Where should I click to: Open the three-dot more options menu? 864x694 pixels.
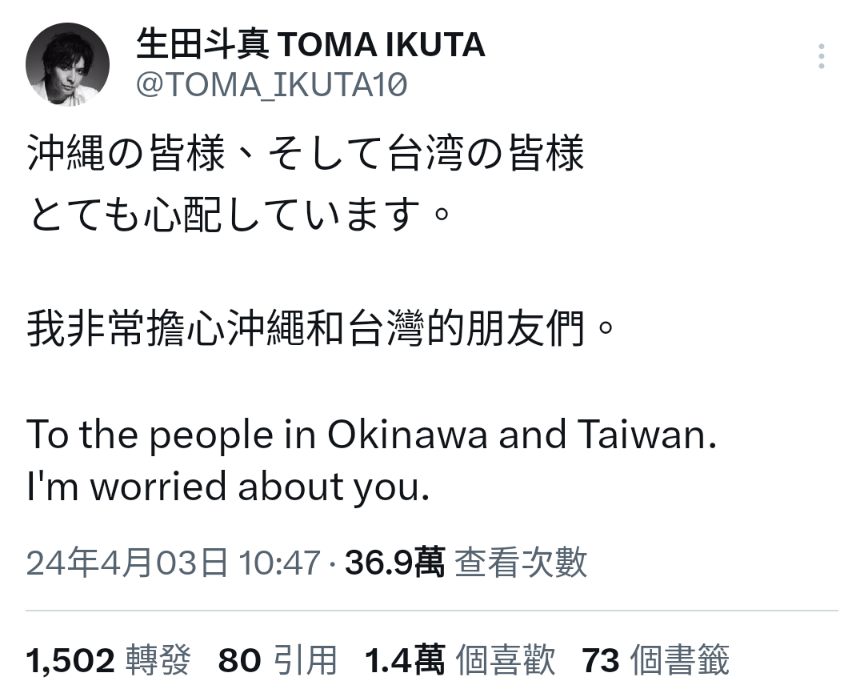[x=821, y=56]
